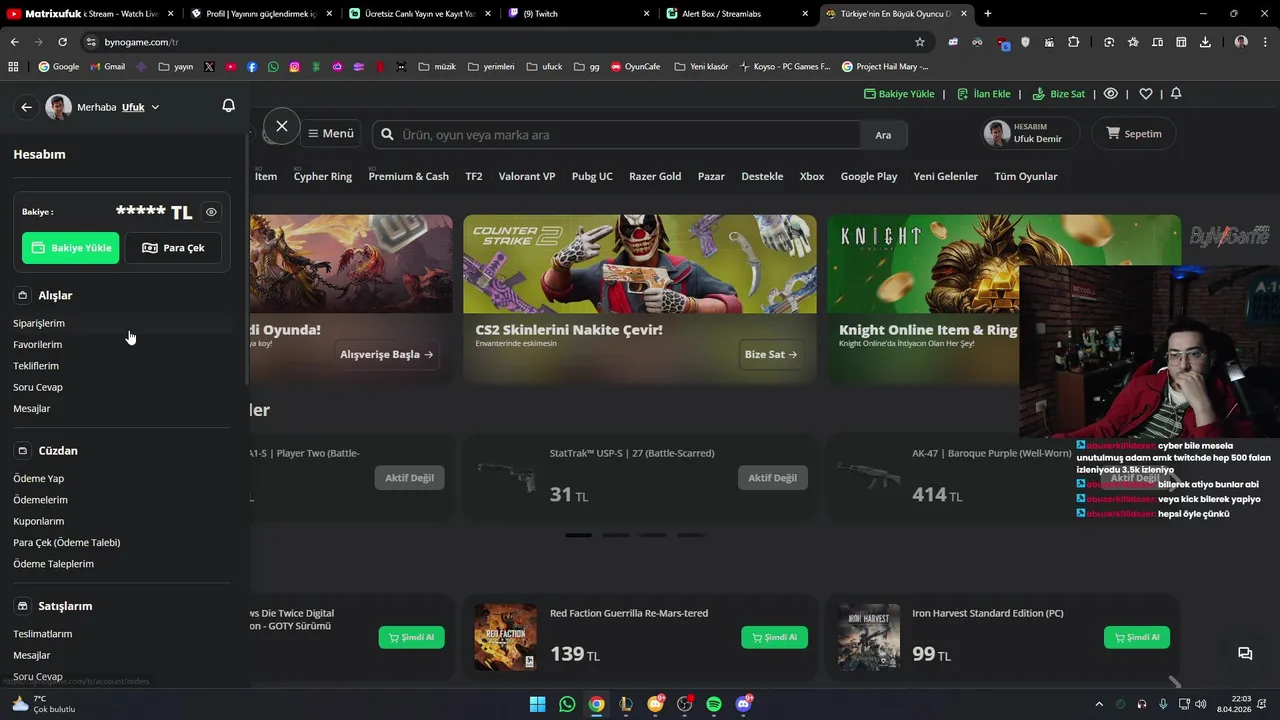This screenshot has width=1280, height=720.
Task: Open the Red Faction Guerrilla game thumbnail
Action: point(506,636)
